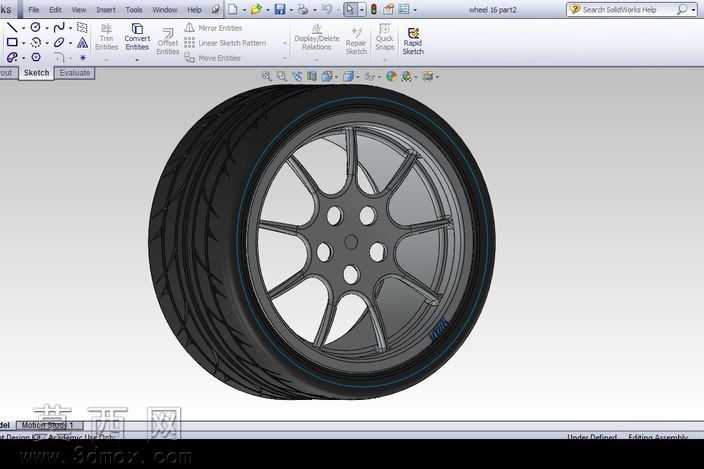This screenshot has height=469, width=704.
Task: Switch to the Evaluate tab
Action: (75, 73)
